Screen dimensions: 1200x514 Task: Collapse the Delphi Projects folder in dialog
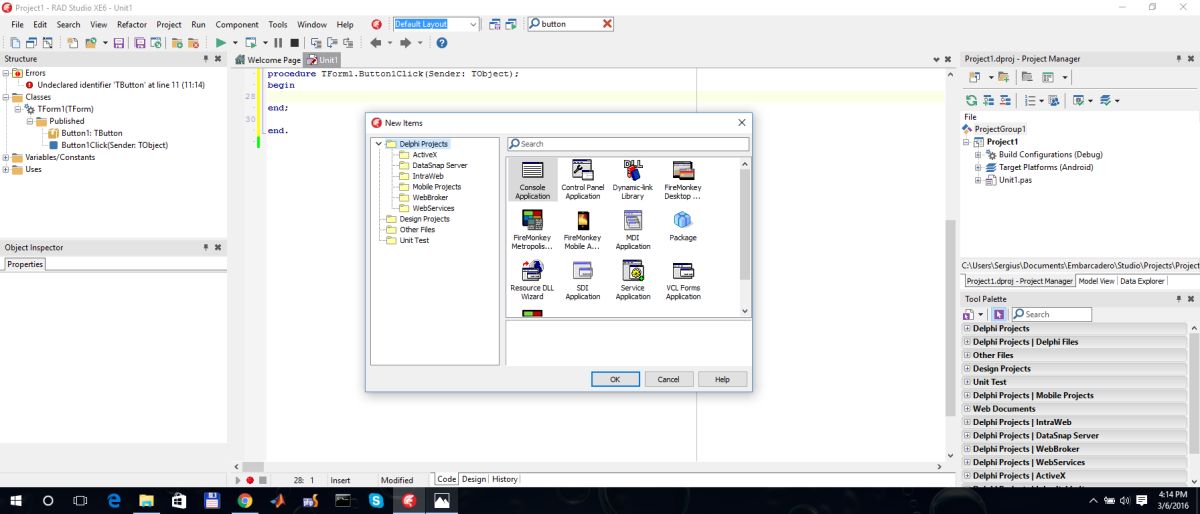click(379, 144)
